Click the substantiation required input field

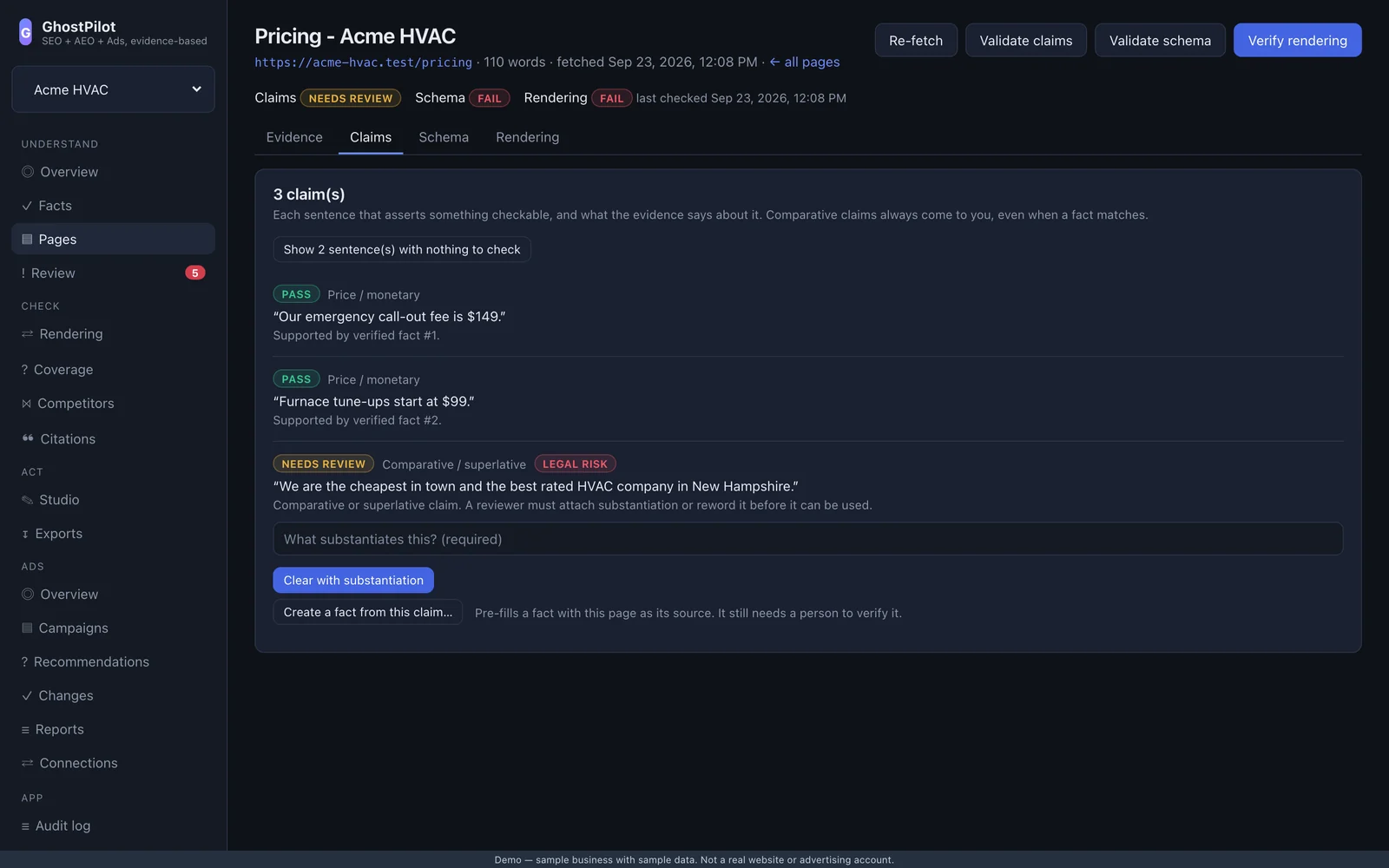pyautogui.click(x=808, y=539)
